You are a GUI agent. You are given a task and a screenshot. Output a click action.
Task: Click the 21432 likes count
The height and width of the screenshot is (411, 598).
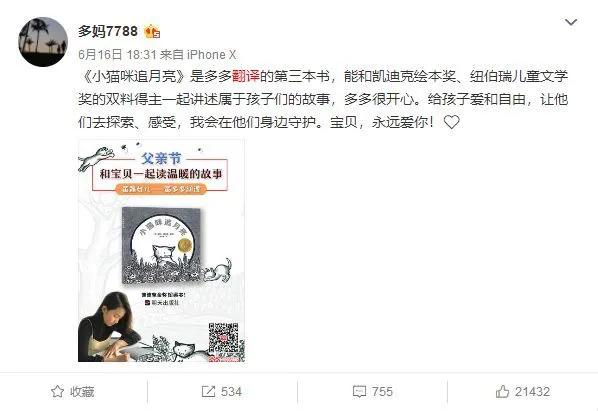(x=532, y=392)
